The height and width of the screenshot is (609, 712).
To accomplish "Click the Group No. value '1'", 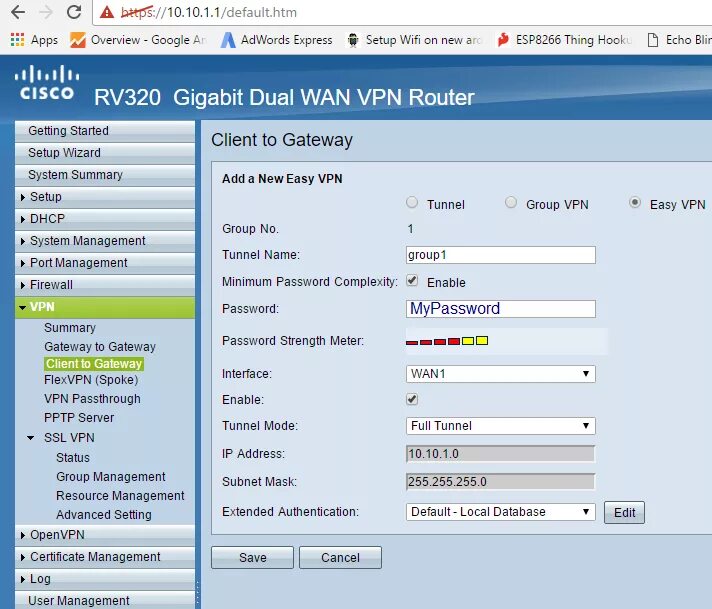I will point(410,228).
